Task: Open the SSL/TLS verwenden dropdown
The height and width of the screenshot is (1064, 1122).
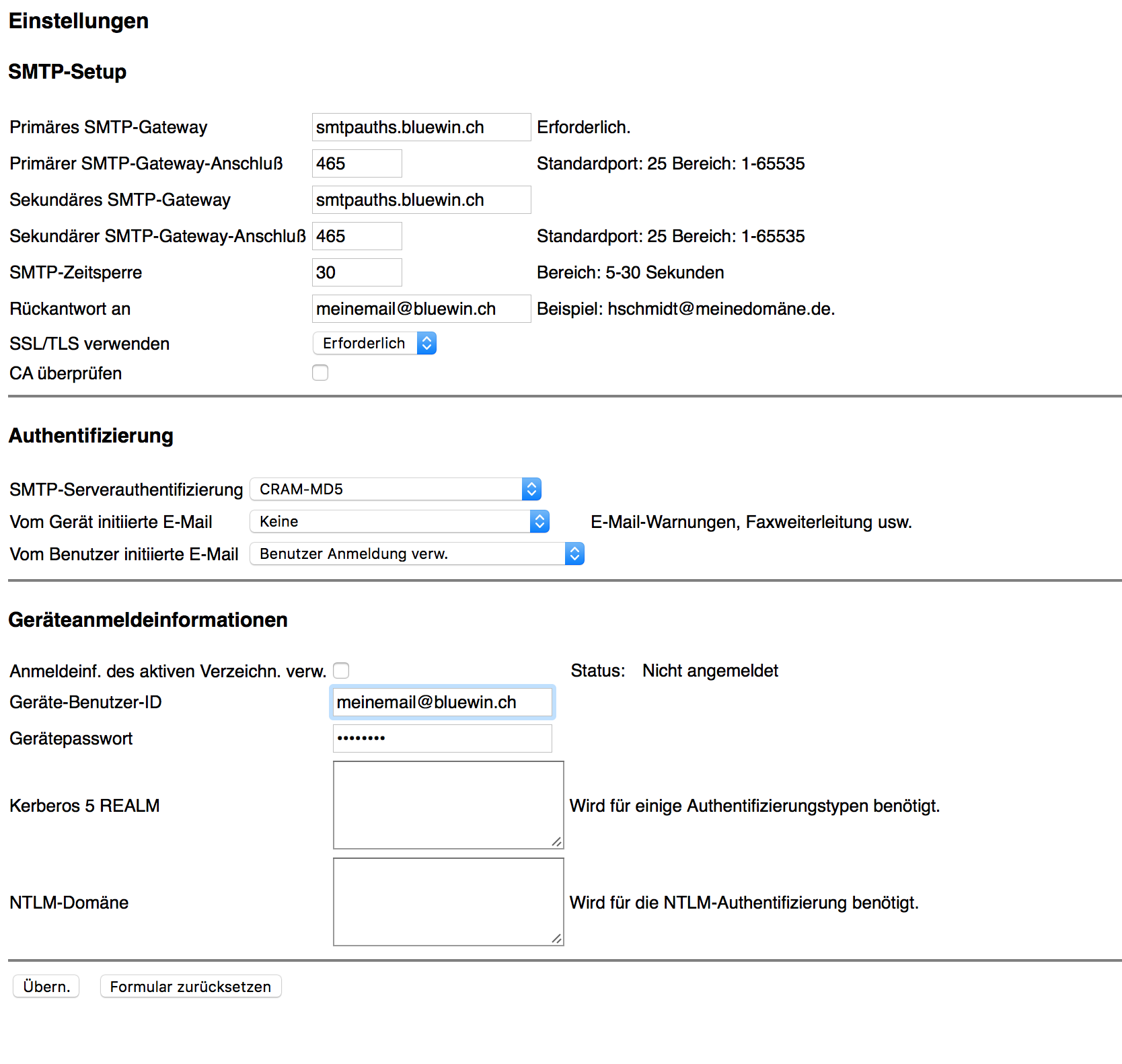Action: [375, 344]
